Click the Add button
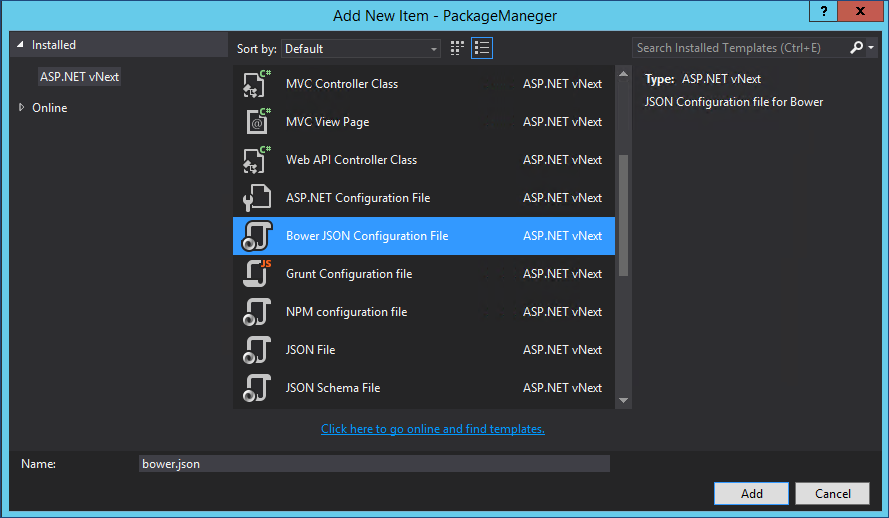The width and height of the screenshot is (889, 518). [x=751, y=494]
